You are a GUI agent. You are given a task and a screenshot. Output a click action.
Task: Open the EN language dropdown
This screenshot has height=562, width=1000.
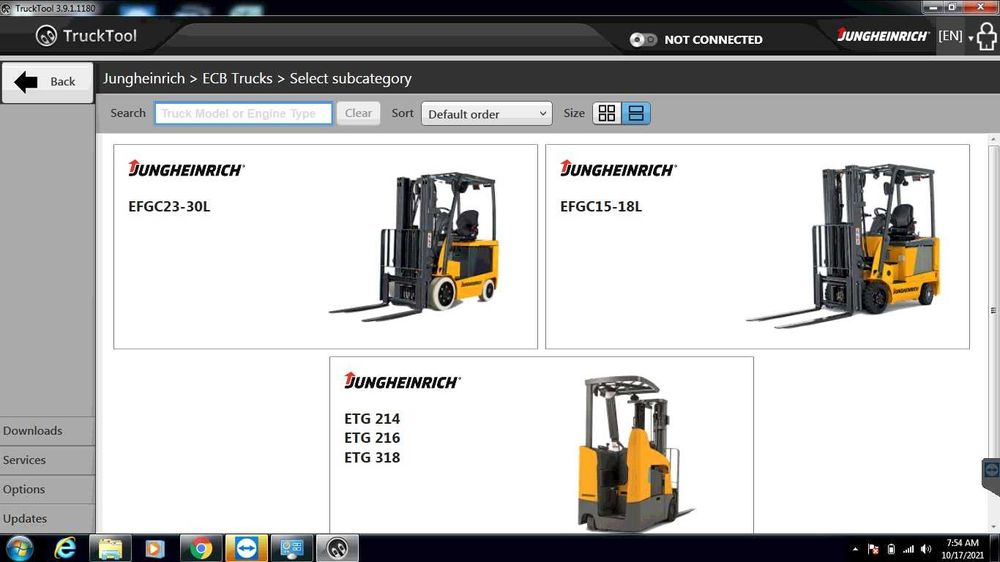click(x=955, y=36)
